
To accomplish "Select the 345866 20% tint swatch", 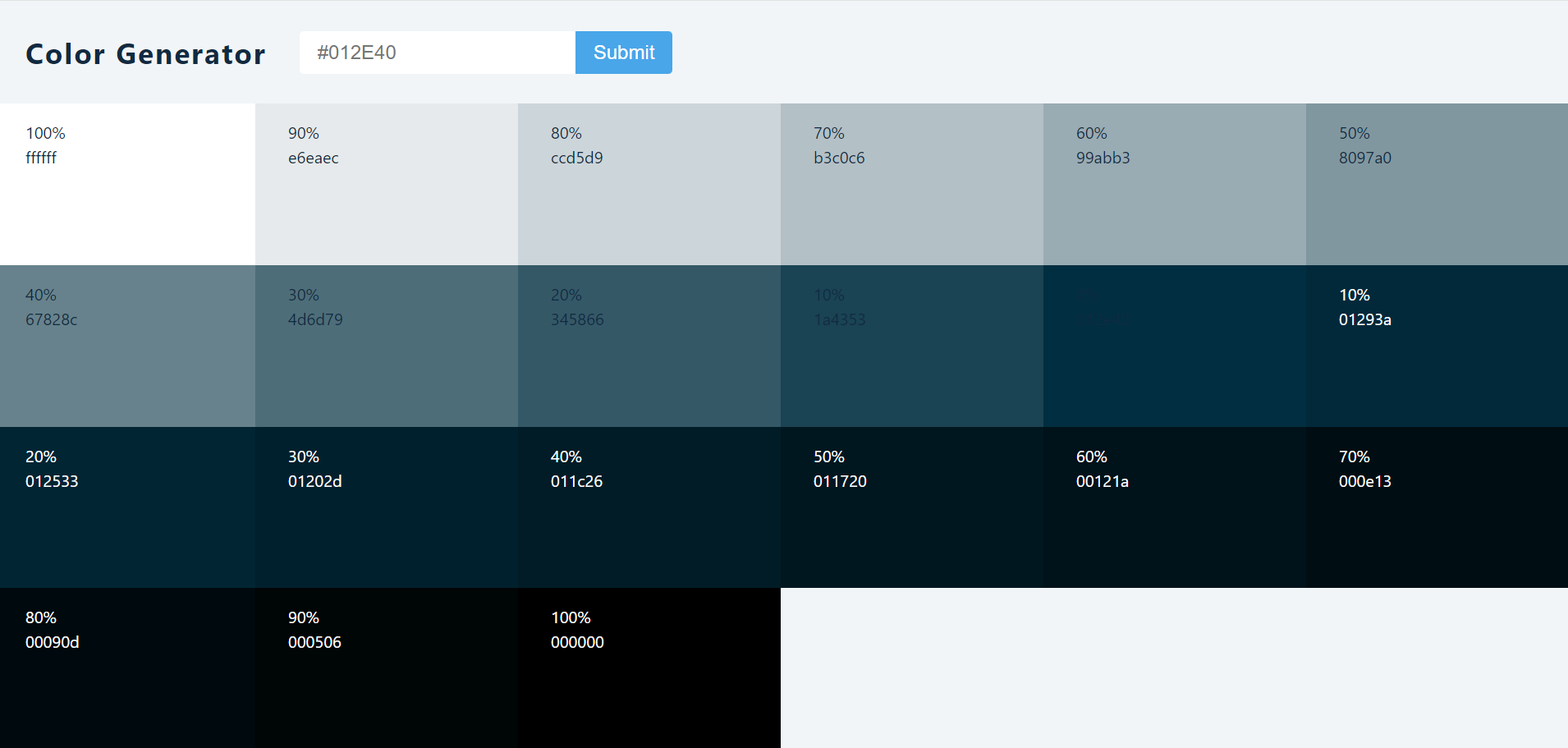I will [x=649, y=346].
